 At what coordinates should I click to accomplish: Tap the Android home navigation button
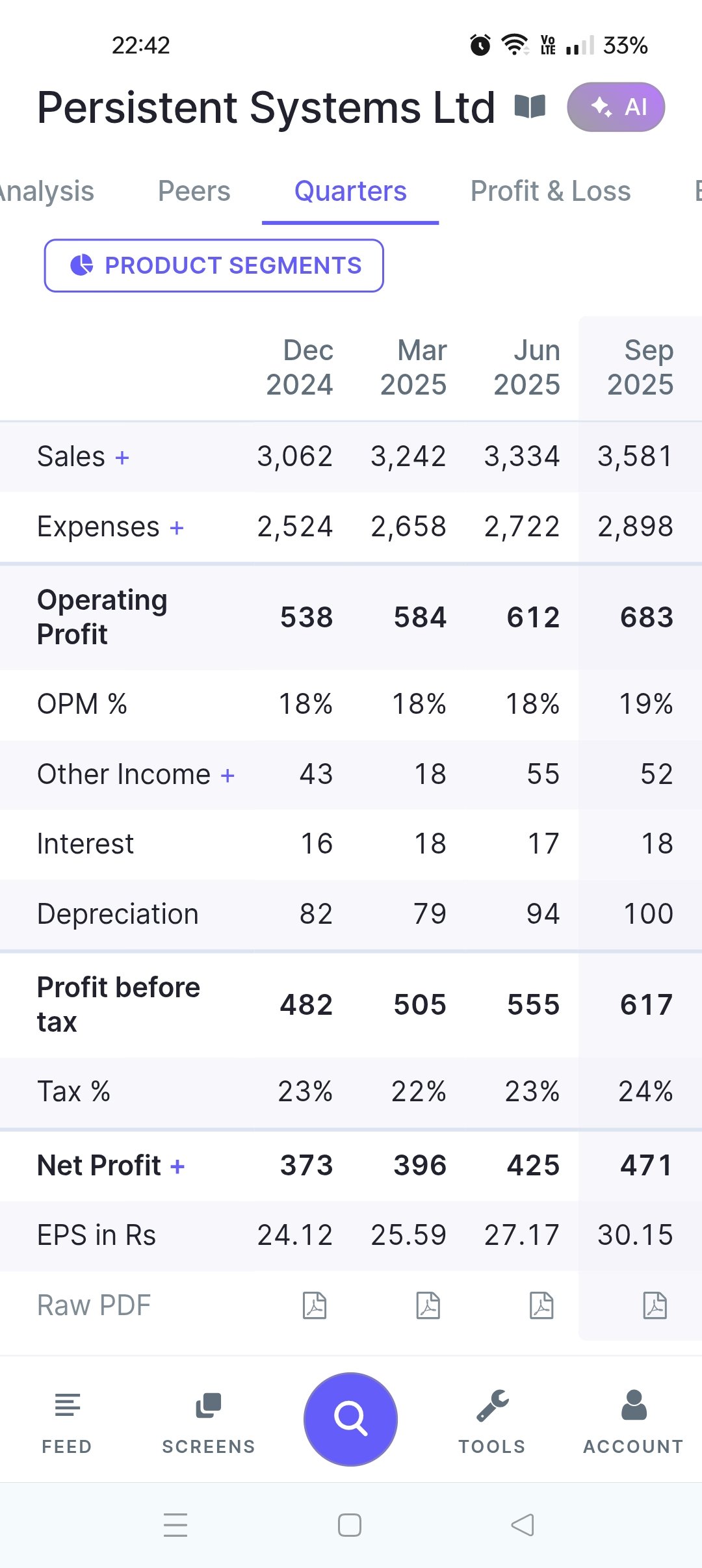tap(350, 1525)
